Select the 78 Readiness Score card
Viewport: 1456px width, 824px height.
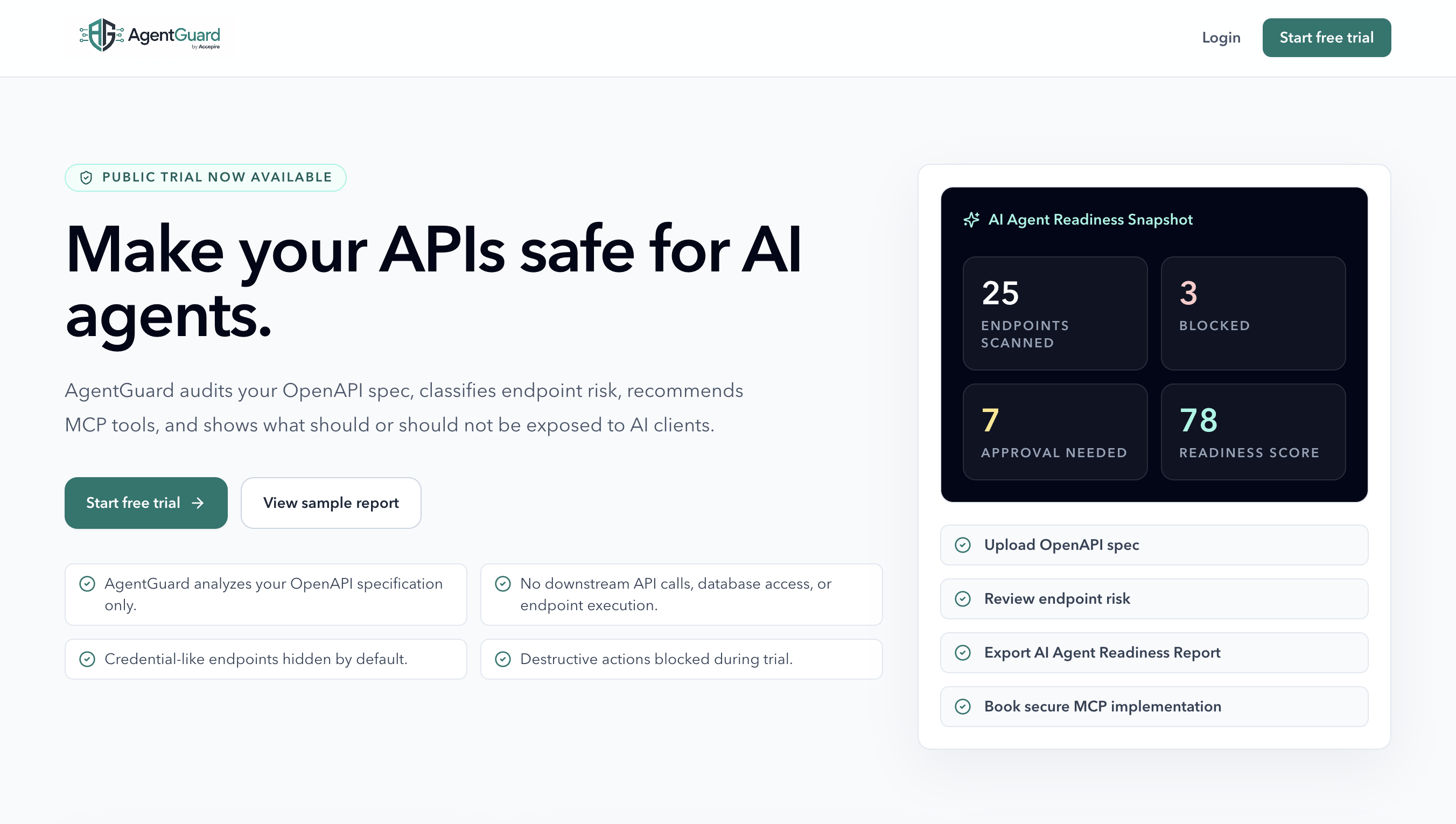click(x=1253, y=432)
